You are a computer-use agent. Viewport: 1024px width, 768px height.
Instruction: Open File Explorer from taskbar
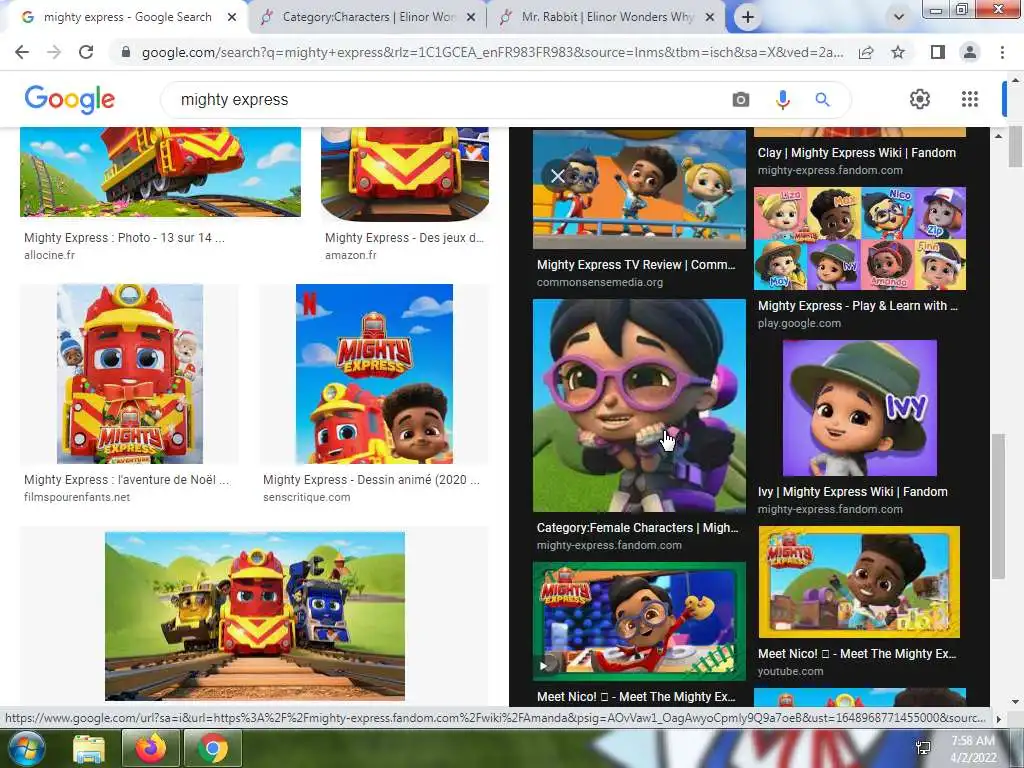point(89,748)
